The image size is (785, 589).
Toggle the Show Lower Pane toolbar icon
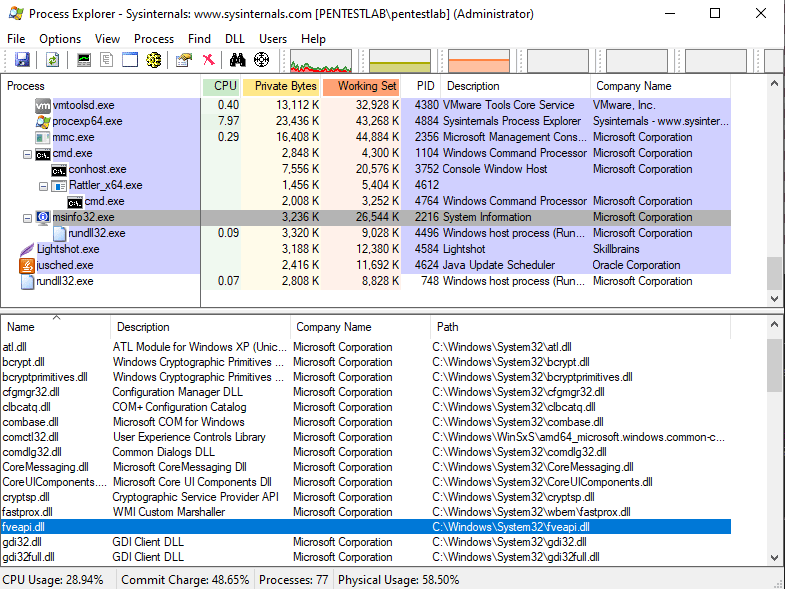point(129,60)
